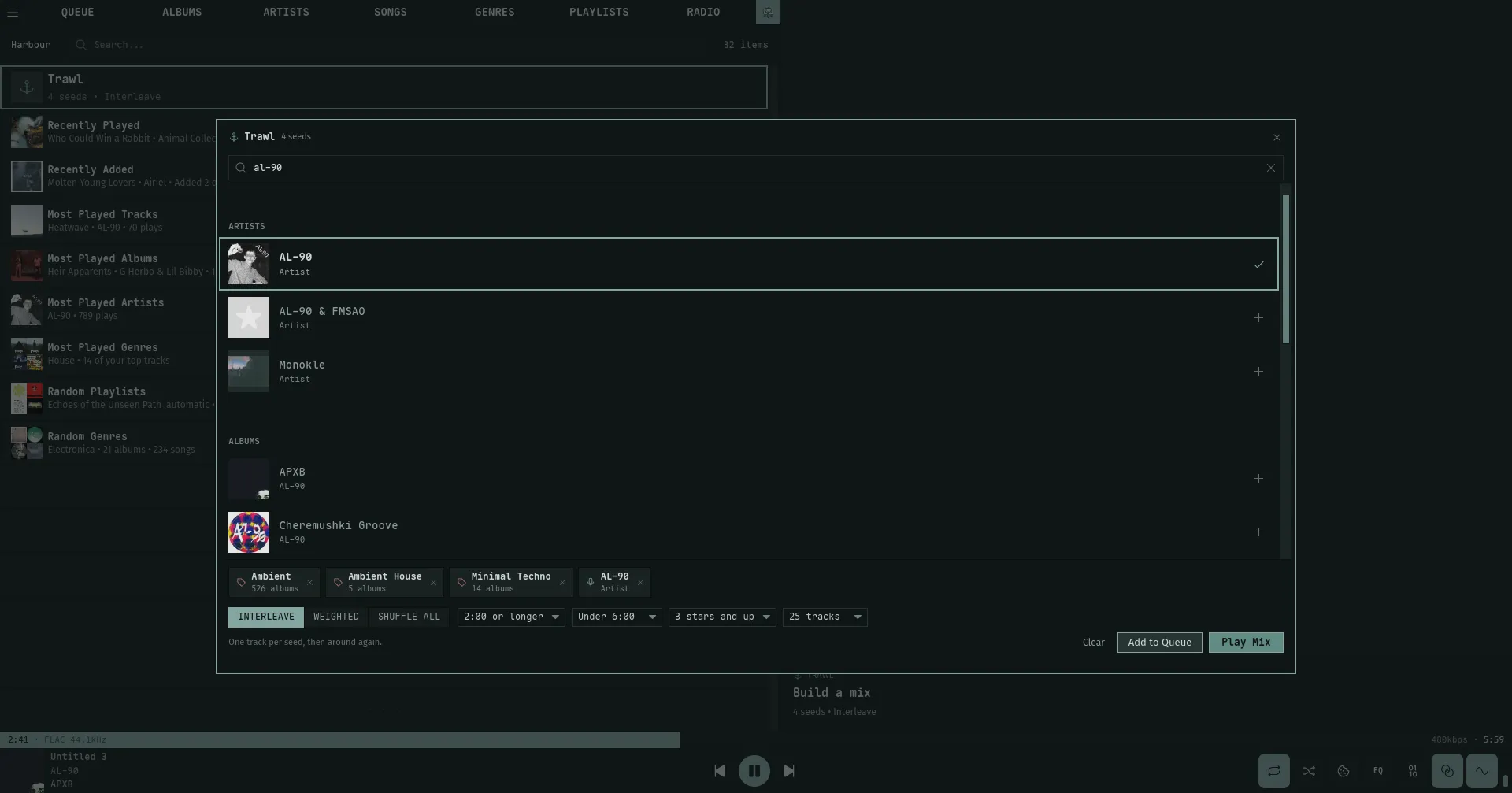Click Build a mix text behind dialog
The height and width of the screenshot is (793, 1512).
click(831, 693)
